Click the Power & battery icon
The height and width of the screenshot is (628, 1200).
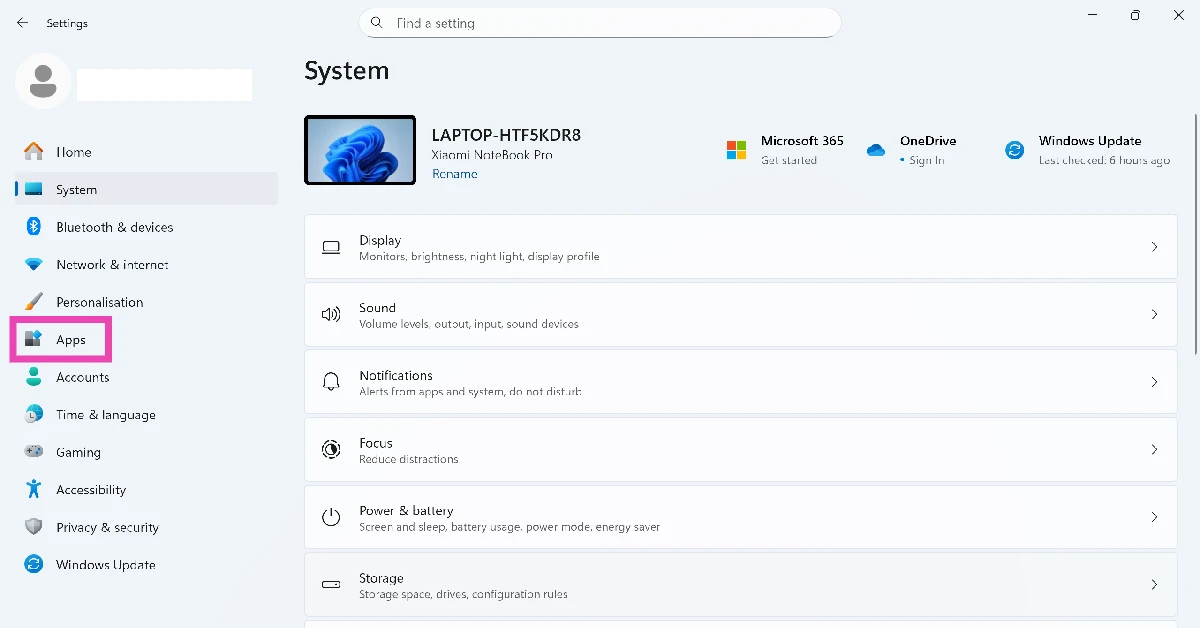330,517
